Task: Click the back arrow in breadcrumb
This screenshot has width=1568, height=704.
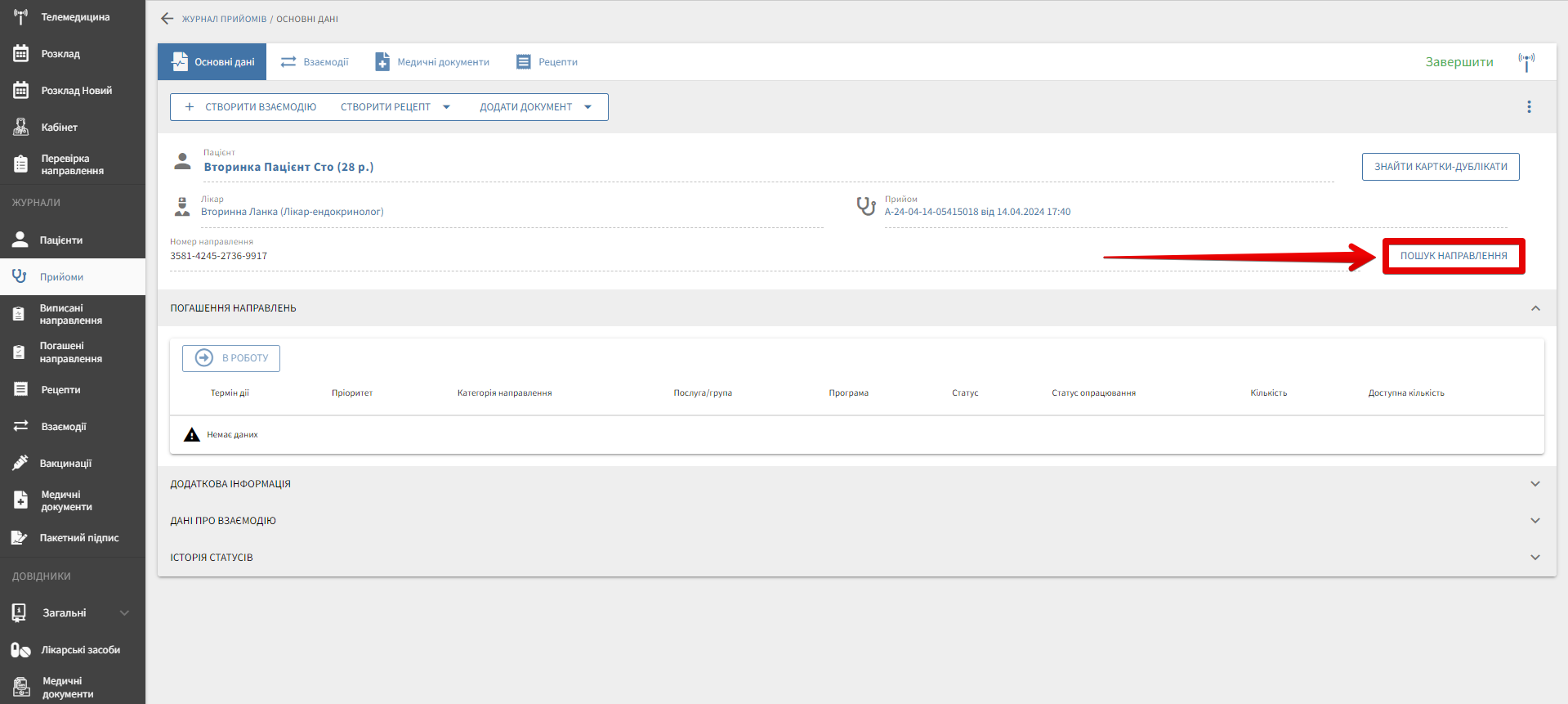Action: click(x=168, y=18)
